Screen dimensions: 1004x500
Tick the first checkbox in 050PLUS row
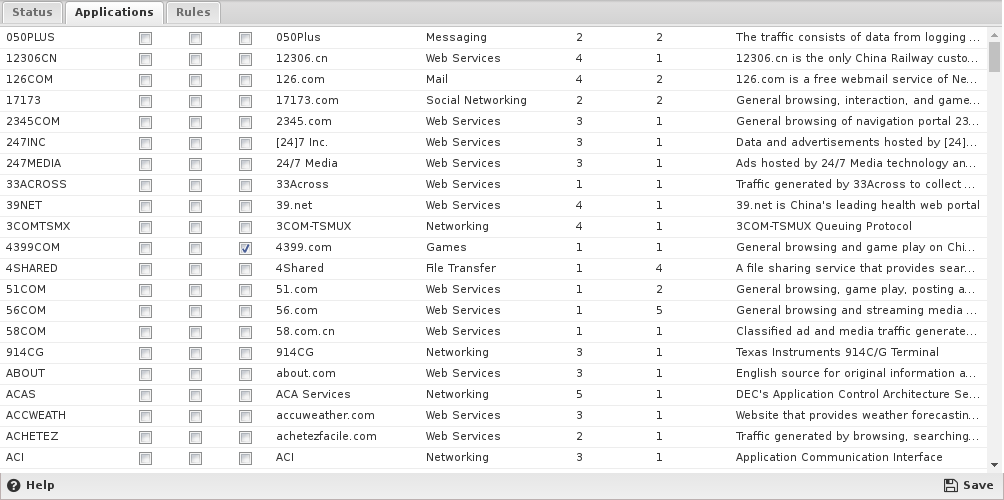tap(145, 38)
